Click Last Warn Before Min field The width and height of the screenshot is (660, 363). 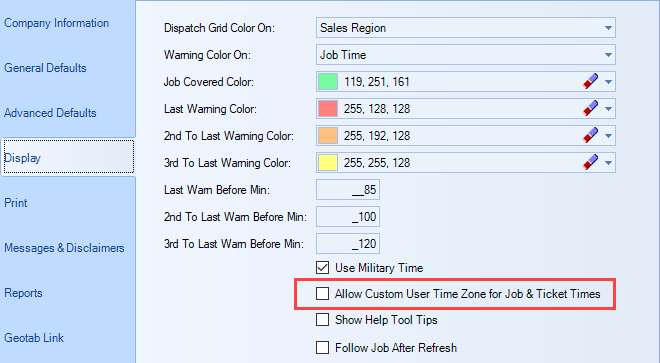tap(348, 190)
